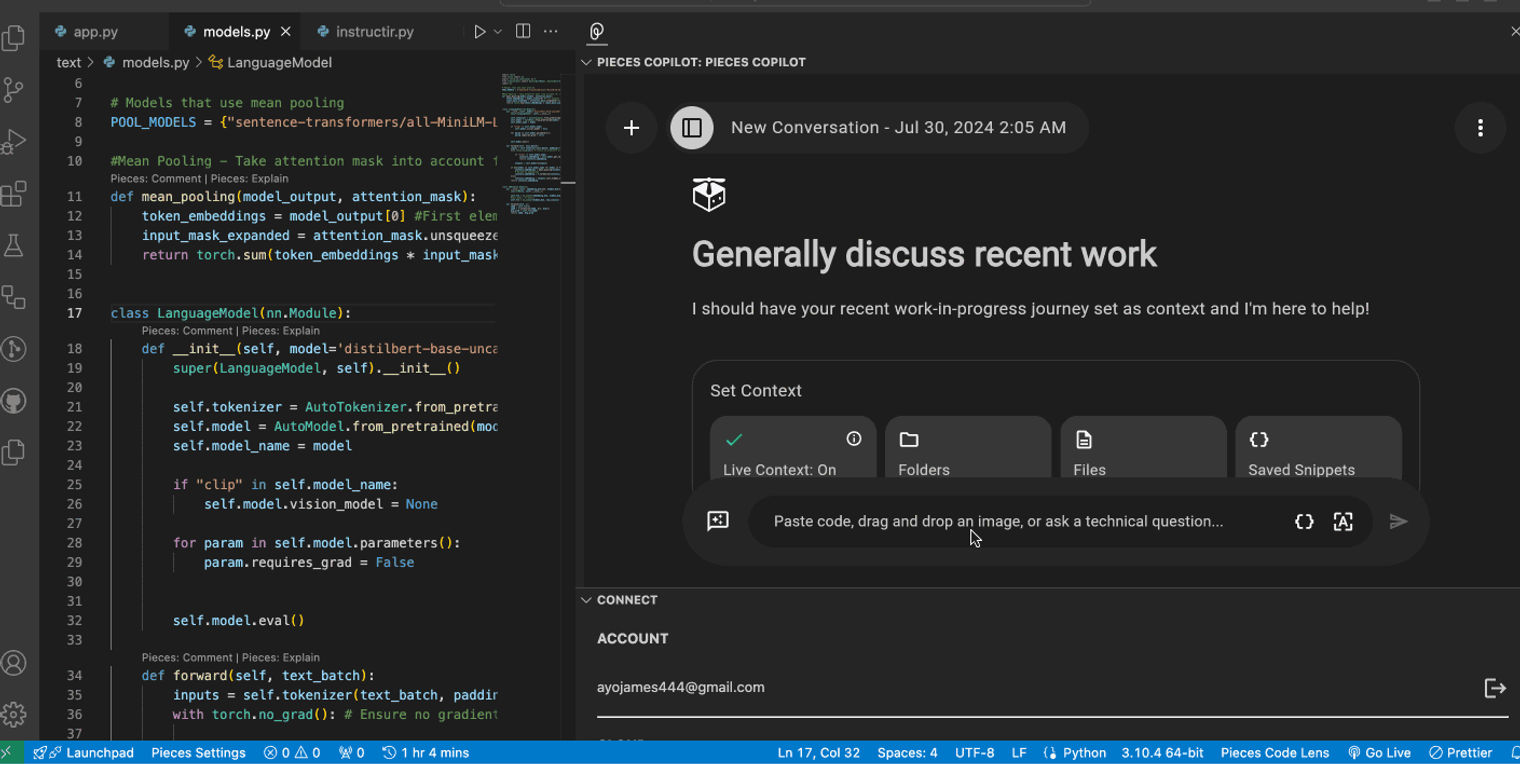Toggle Pieces Code Lens in status bar
Viewport: 1520px width, 764px height.
pos(1275,753)
